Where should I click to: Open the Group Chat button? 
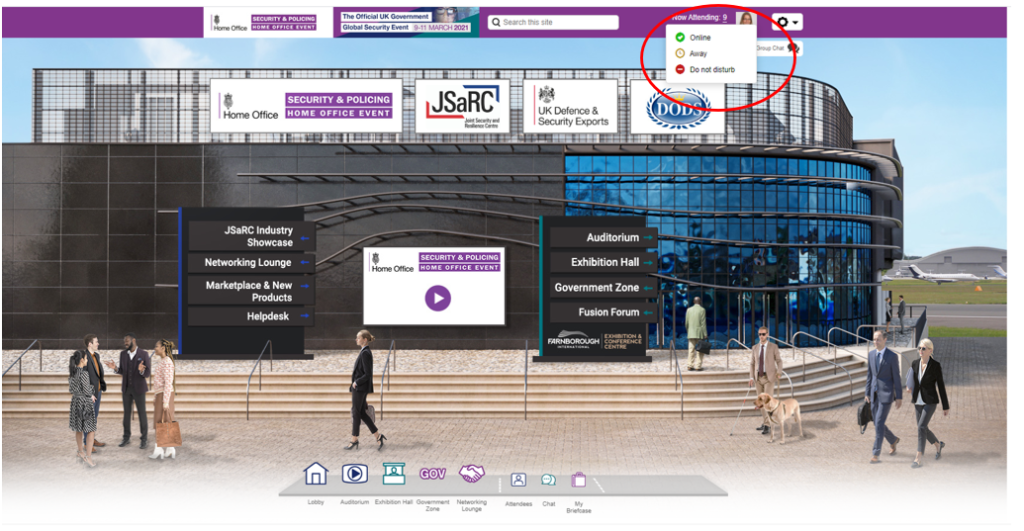click(x=778, y=48)
